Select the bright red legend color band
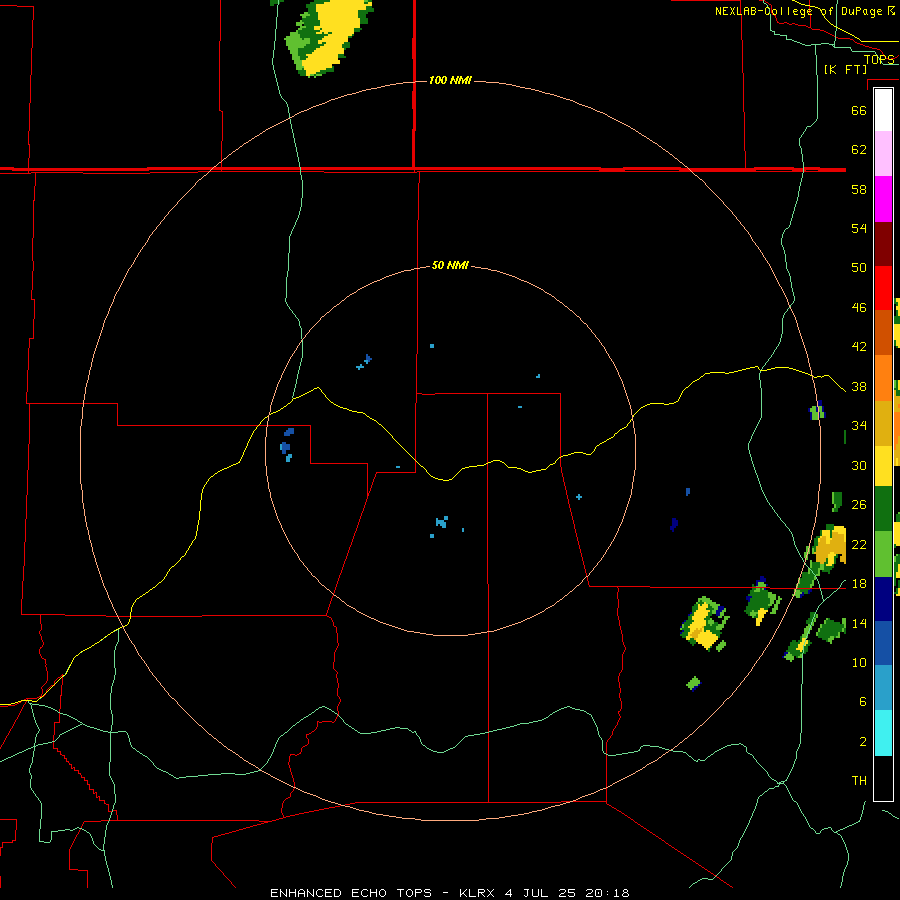The height and width of the screenshot is (900, 900). pos(883,289)
